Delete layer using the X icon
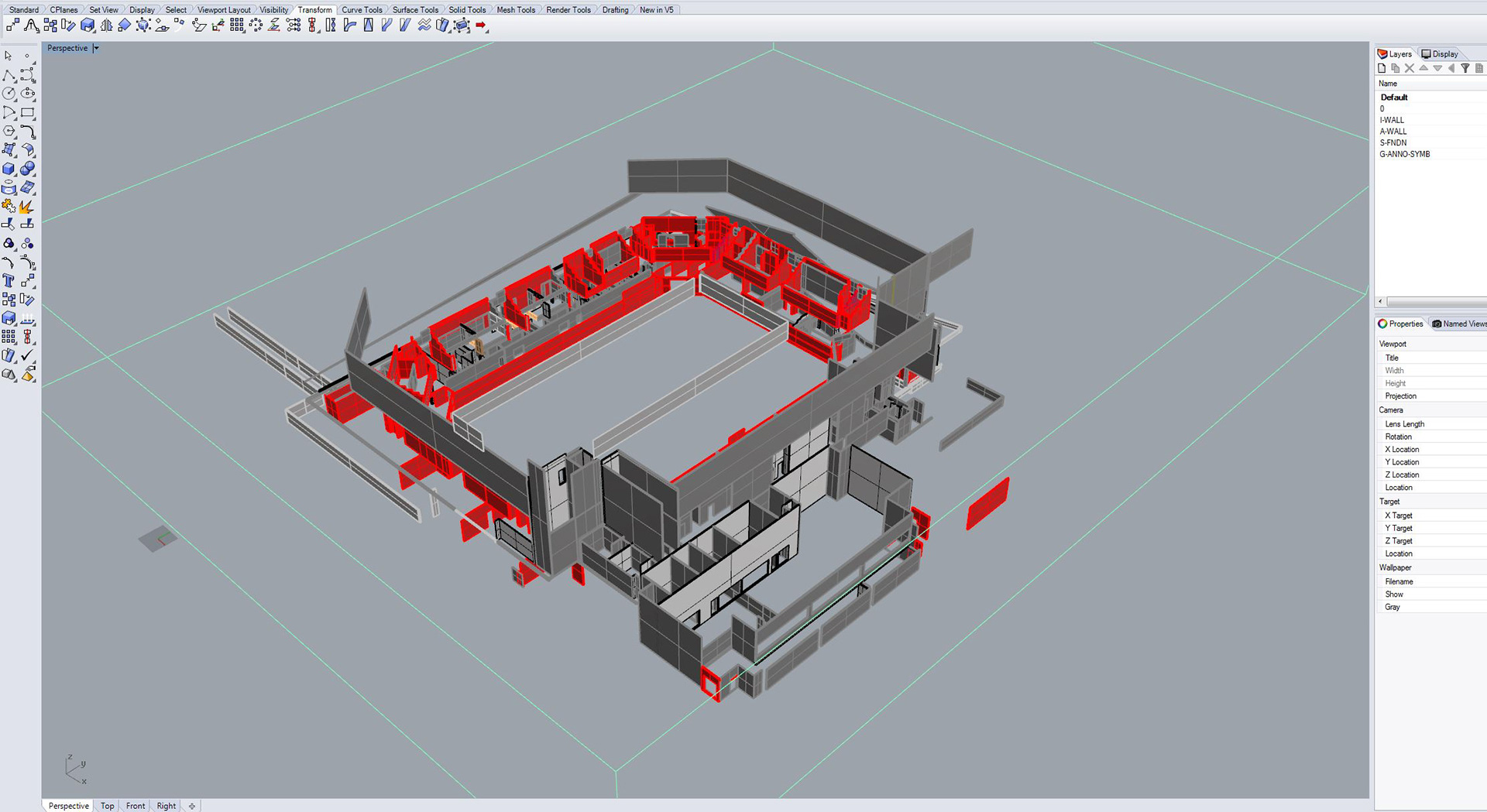Image resolution: width=1487 pixels, height=812 pixels. pyautogui.click(x=1410, y=68)
